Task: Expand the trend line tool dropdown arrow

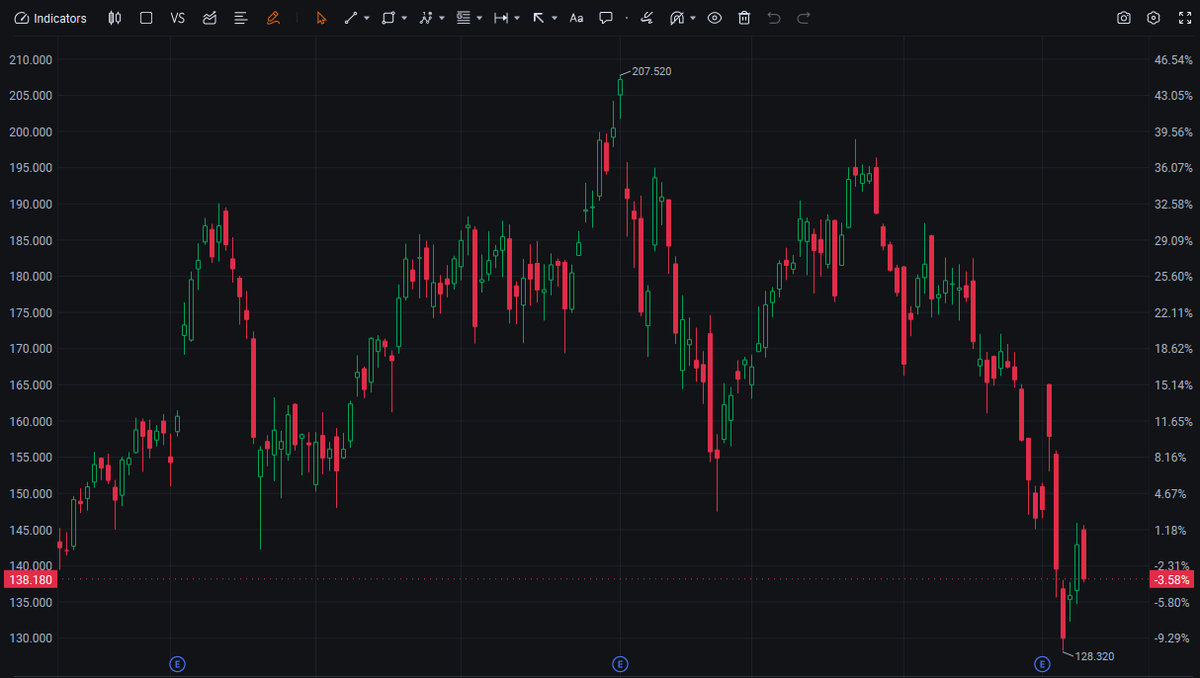Action: point(366,18)
